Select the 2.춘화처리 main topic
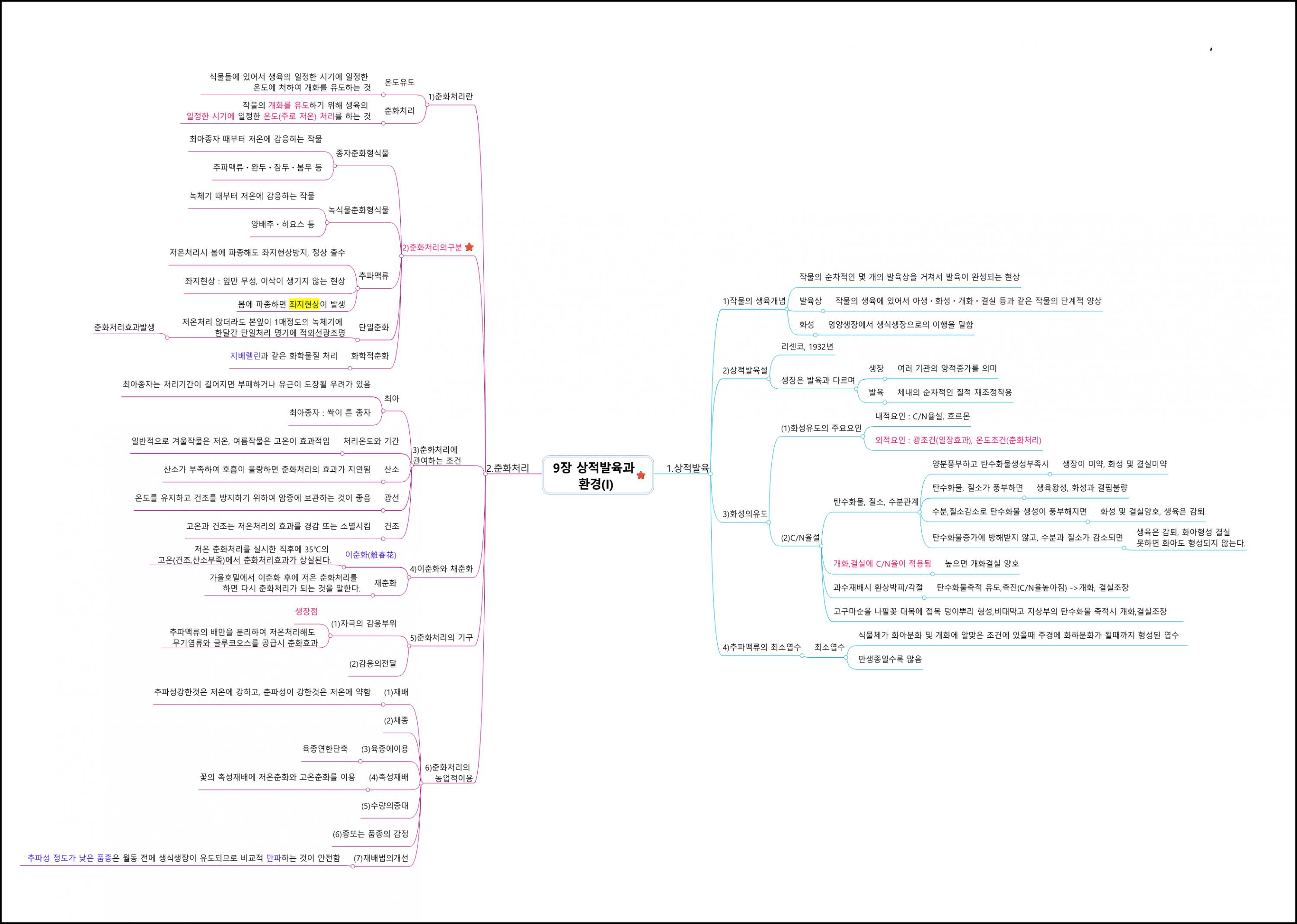Screen dimensions: 1297x924 pos(508,468)
